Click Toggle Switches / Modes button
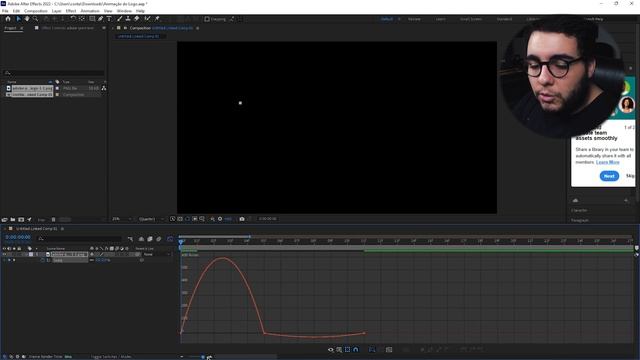This screenshot has width=640, height=360. tap(111, 357)
